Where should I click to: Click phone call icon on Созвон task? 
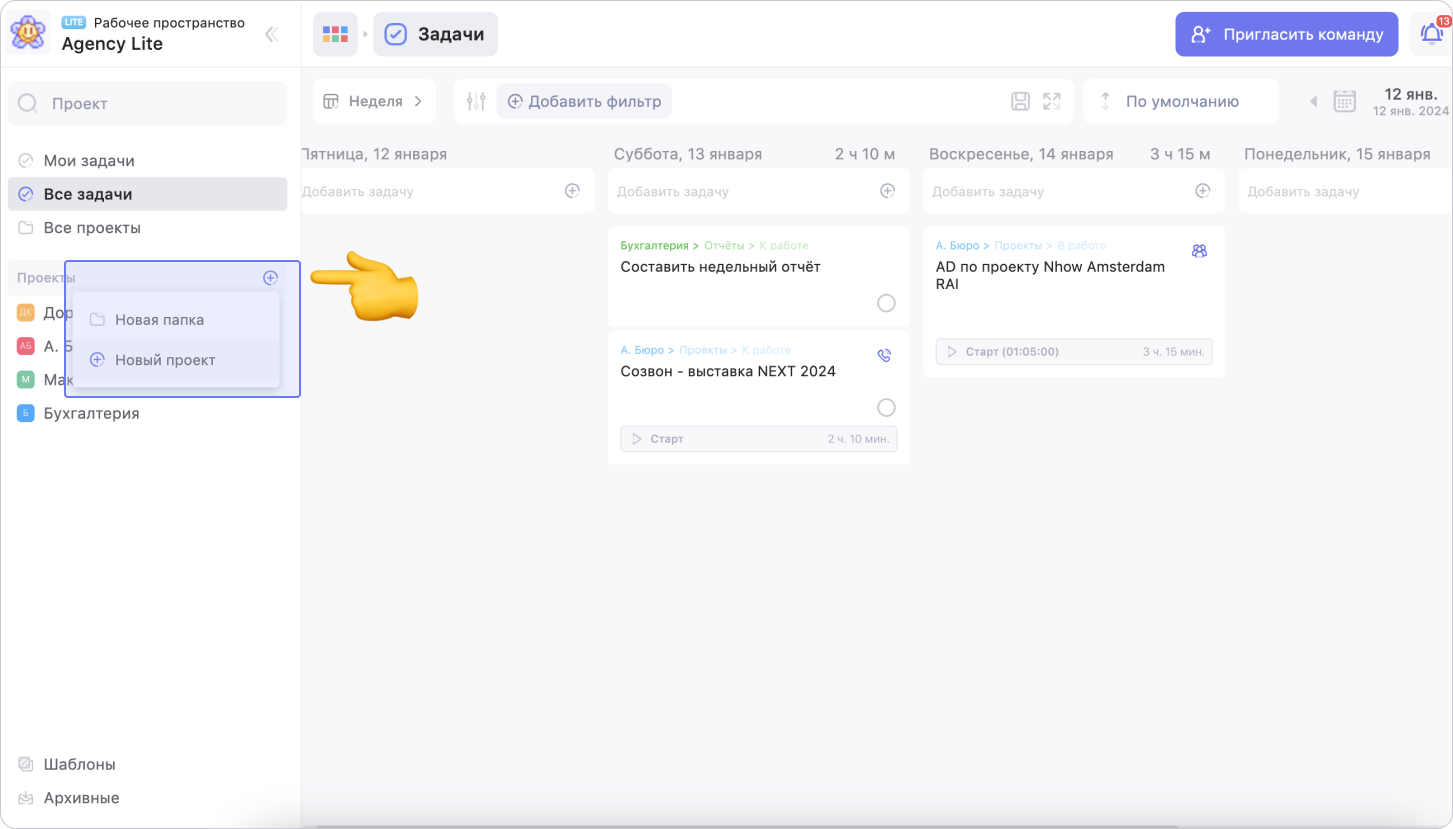click(884, 355)
